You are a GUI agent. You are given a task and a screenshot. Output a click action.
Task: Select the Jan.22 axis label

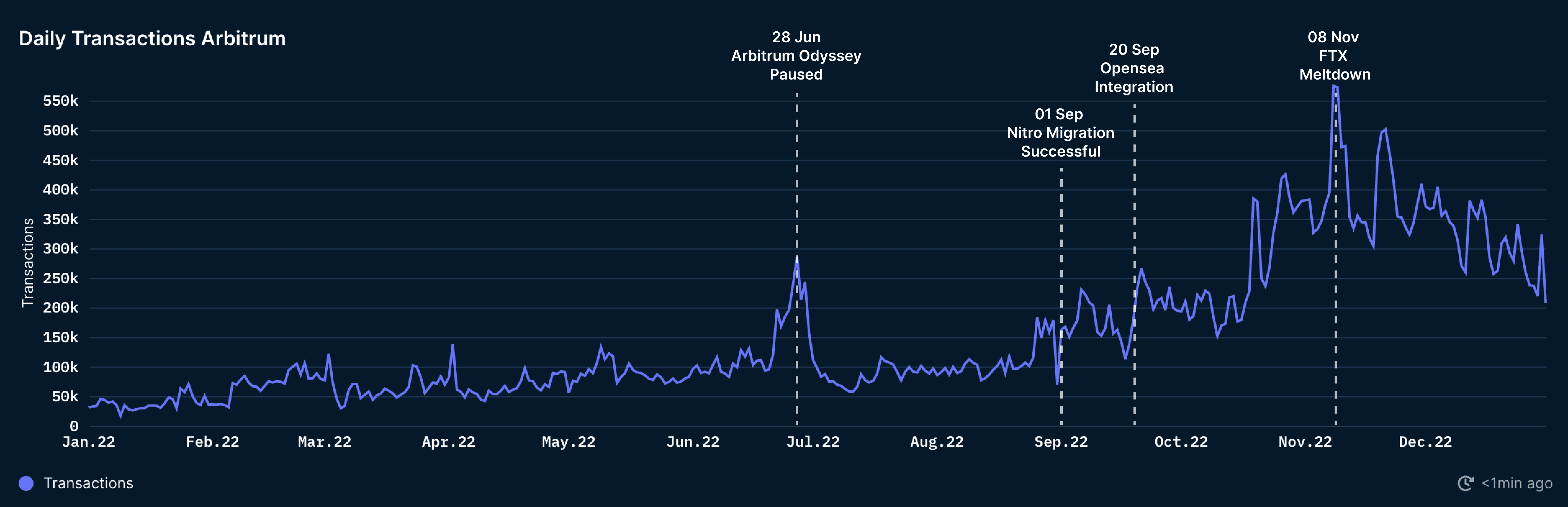[90, 442]
